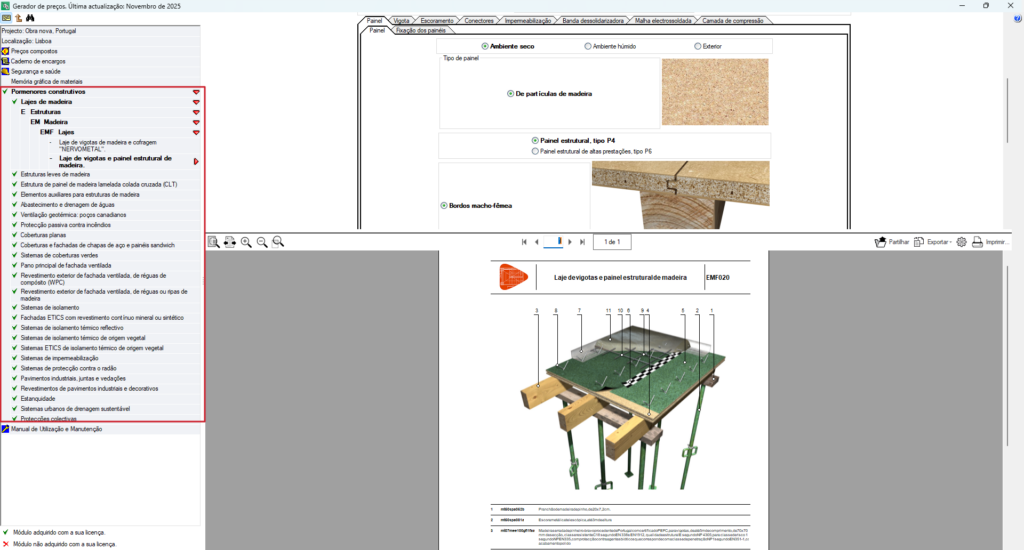Click the Partilhar button label
Image resolution: width=1024 pixels, height=550 pixels.
point(899,242)
